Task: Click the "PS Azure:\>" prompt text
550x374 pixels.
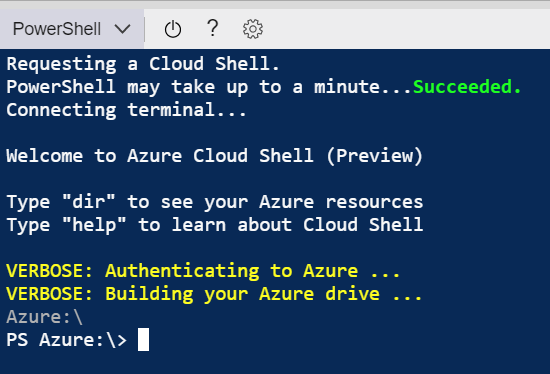Action: tap(67, 340)
